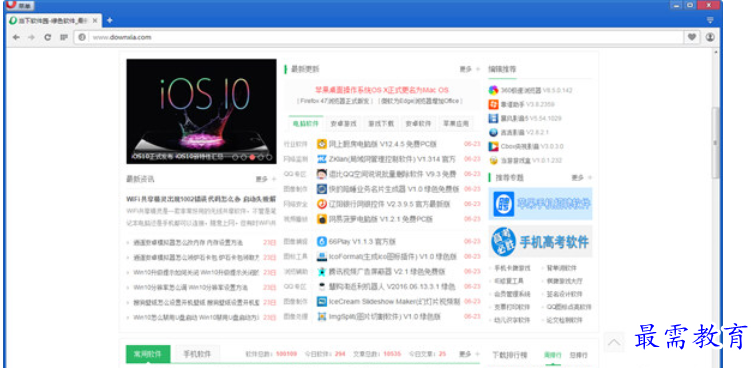Screen dimensions: 756x368
Task: Click the iOS 10 slideshow banner
Action: click(202, 111)
